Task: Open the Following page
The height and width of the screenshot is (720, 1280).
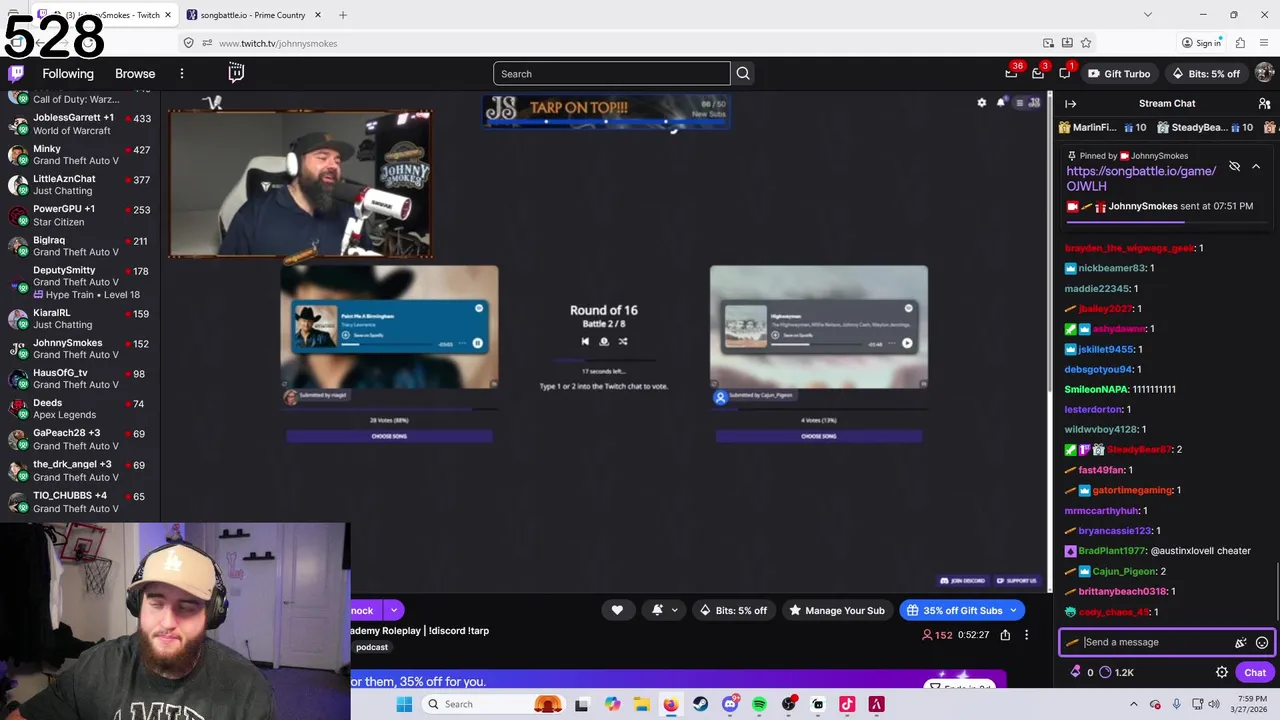Action: [x=68, y=74]
